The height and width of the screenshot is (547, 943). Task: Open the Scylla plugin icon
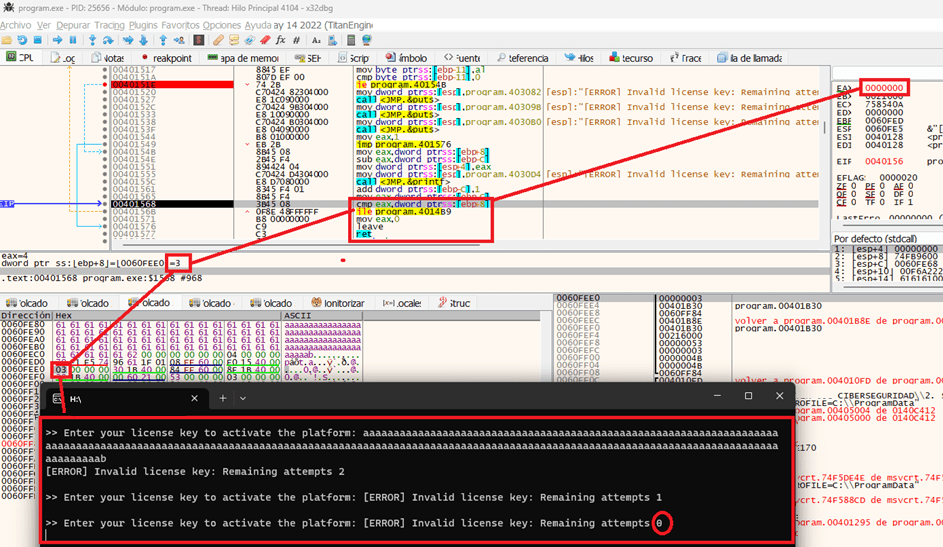click(198, 40)
